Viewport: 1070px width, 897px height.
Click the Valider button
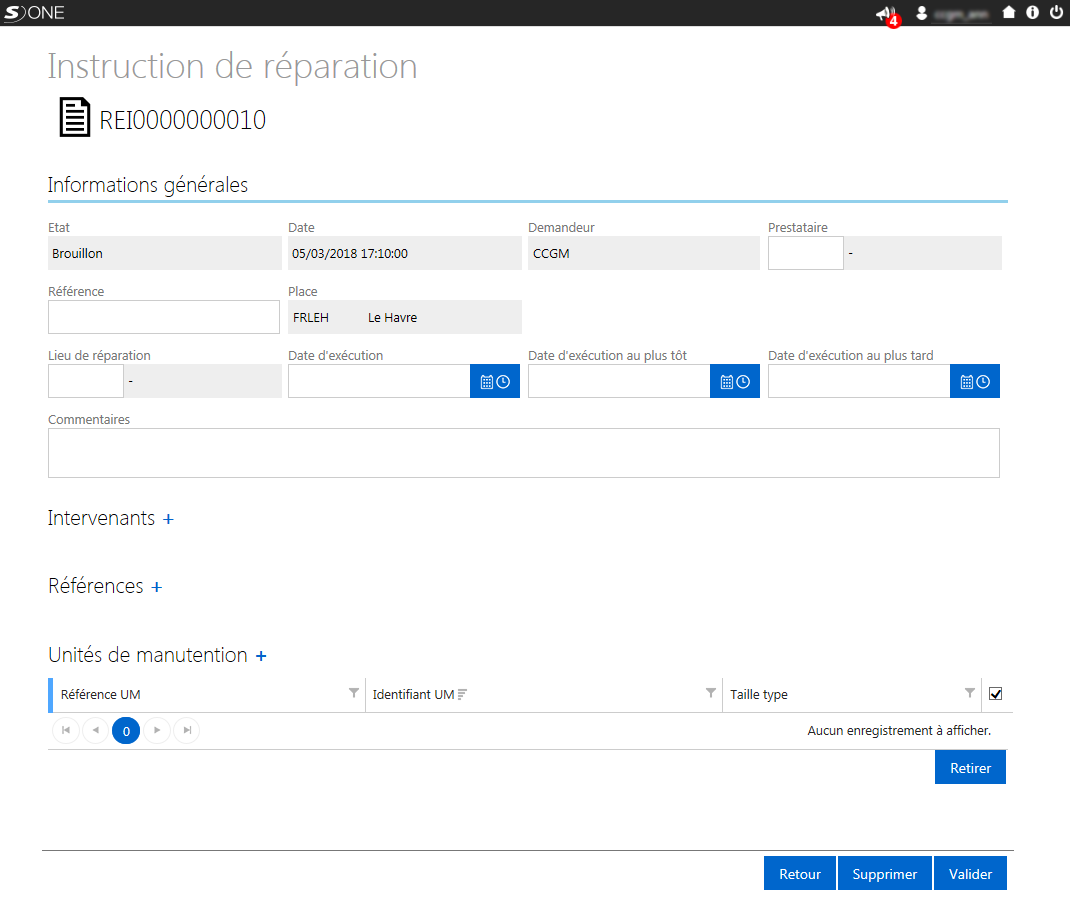point(970,874)
